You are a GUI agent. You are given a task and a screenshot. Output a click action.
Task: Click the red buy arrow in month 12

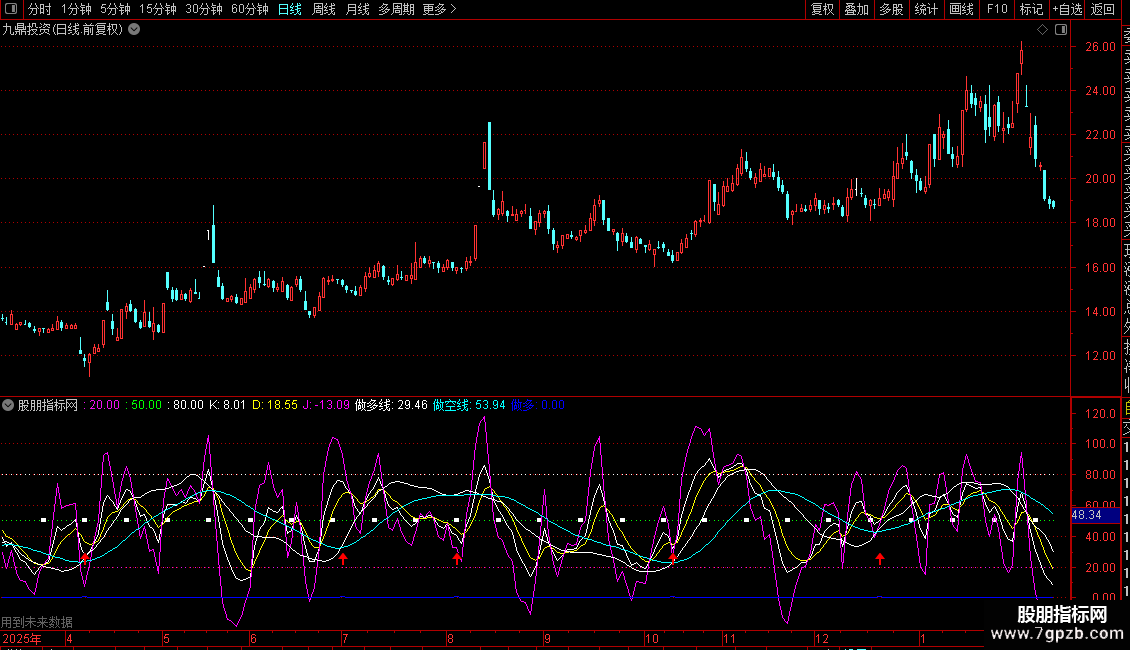click(x=880, y=558)
